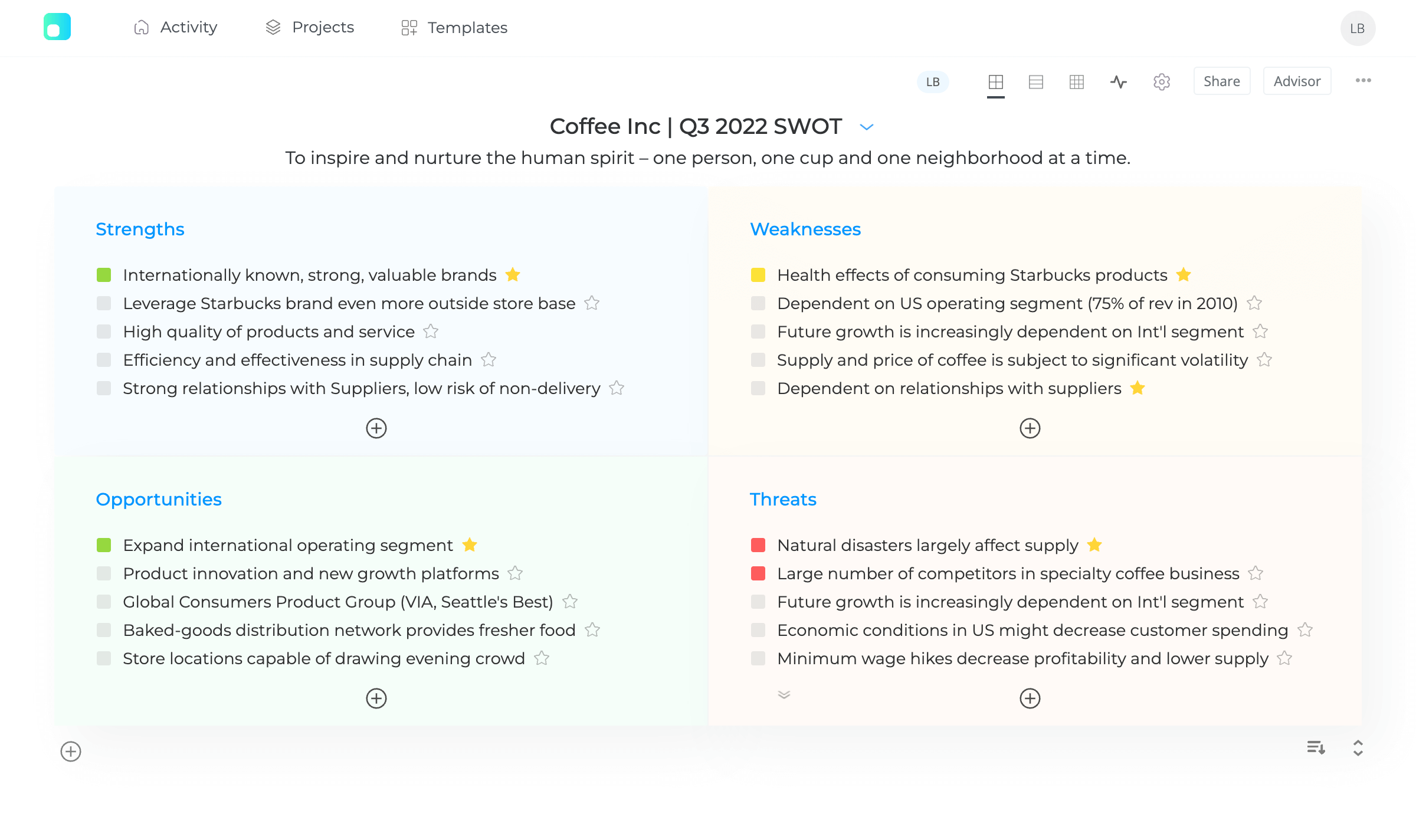The image size is (1416, 840).
Task: Add a new item to Opportunities
Action: click(376, 698)
